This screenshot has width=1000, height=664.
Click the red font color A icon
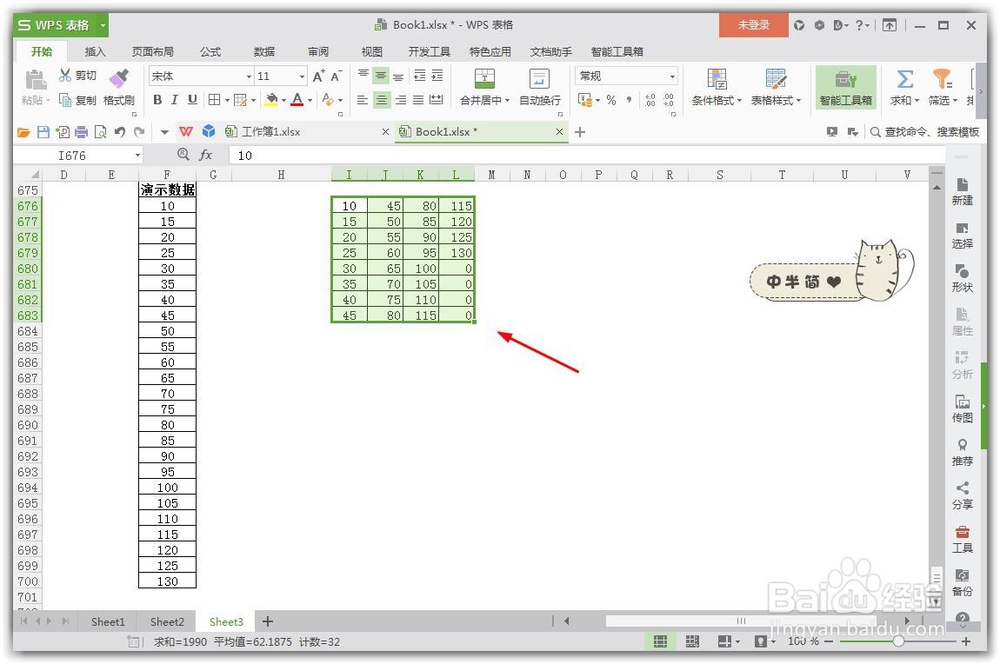point(297,100)
